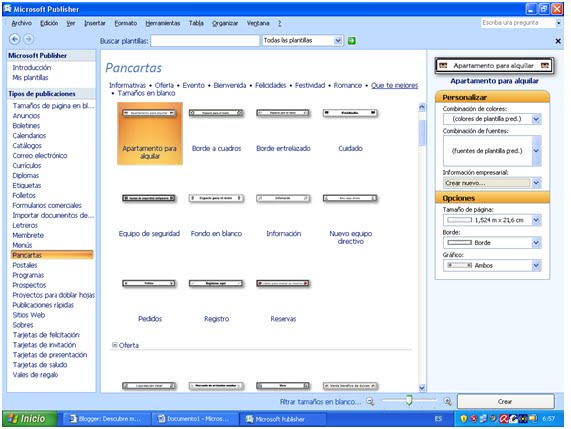This screenshot has height=429, width=571.
Task: Click the zoom slider handle
Action: [409, 400]
